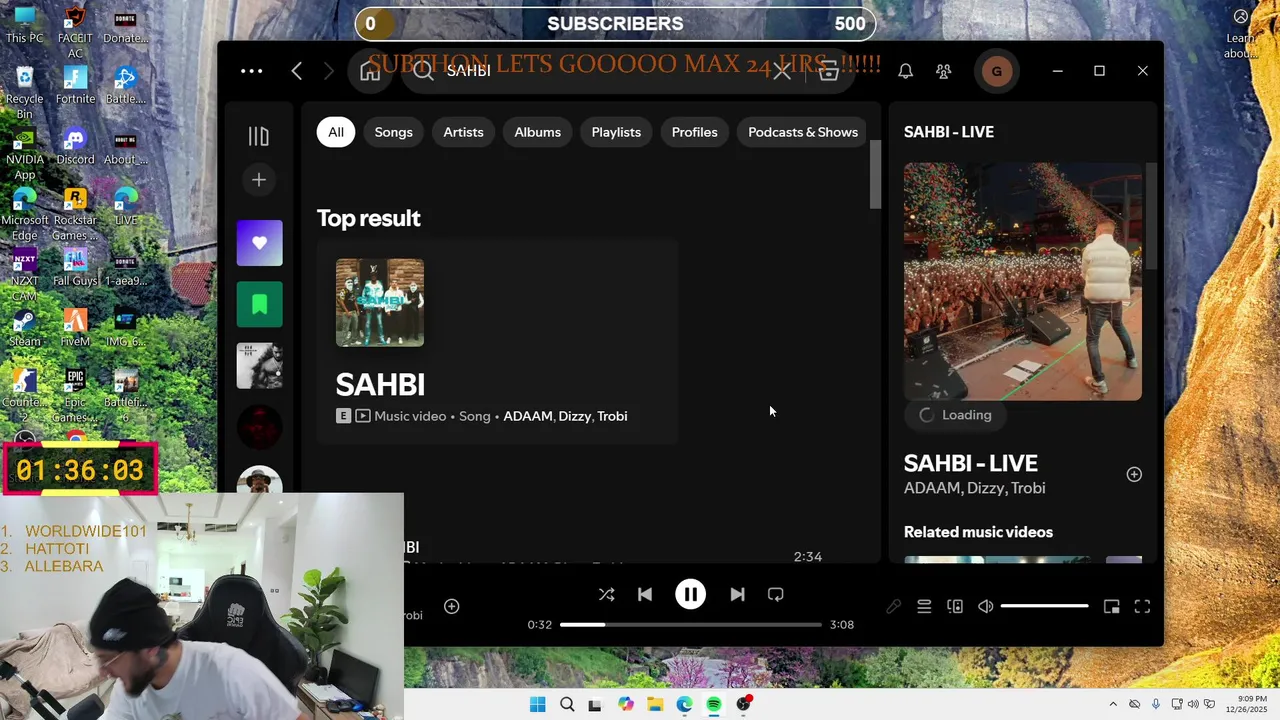
Task: Open FiveM desktop shortcut
Action: [75, 328]
